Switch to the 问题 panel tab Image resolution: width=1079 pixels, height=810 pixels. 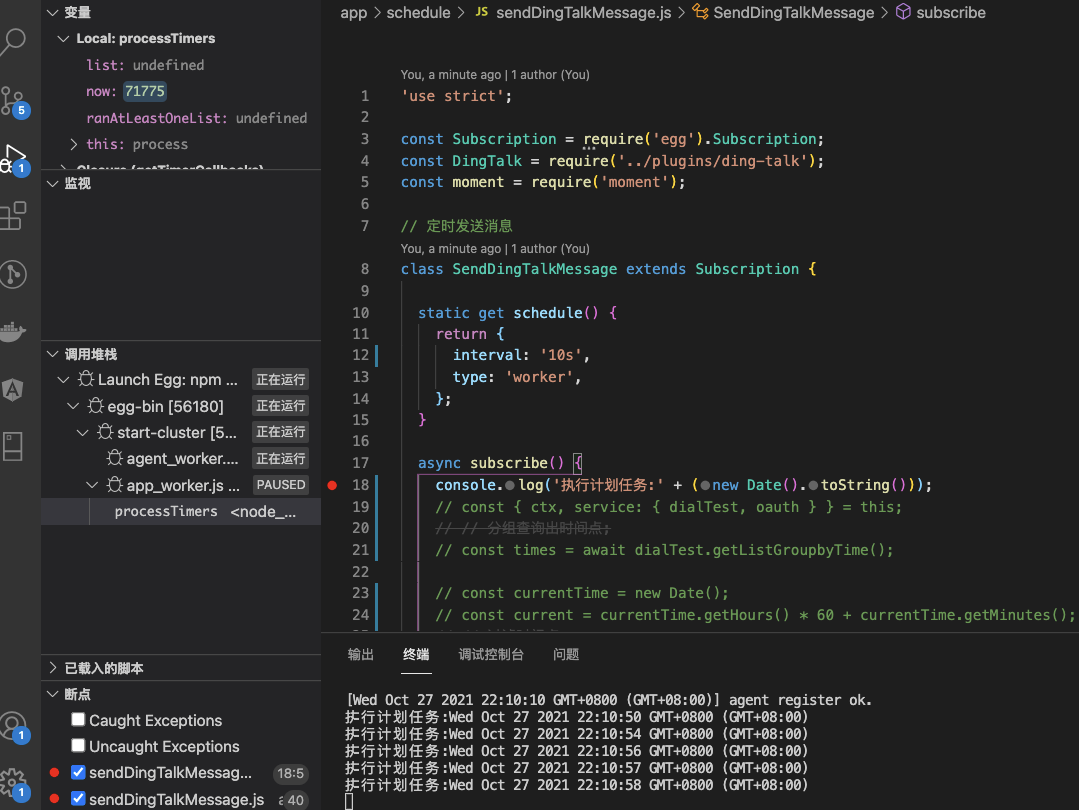click(x=566, y=654)
